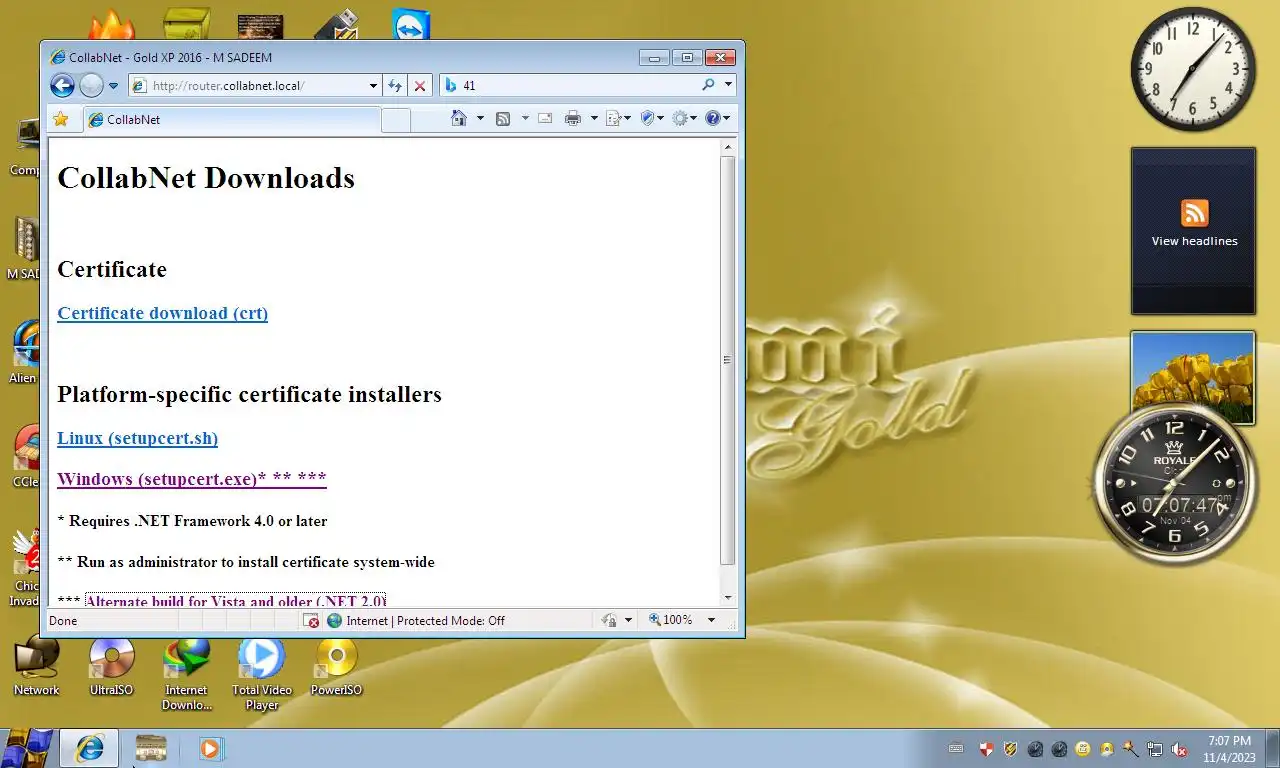Expand the address bar URL history dropdown
Viewport: 1280px width, 768px height.
[373, 86]
